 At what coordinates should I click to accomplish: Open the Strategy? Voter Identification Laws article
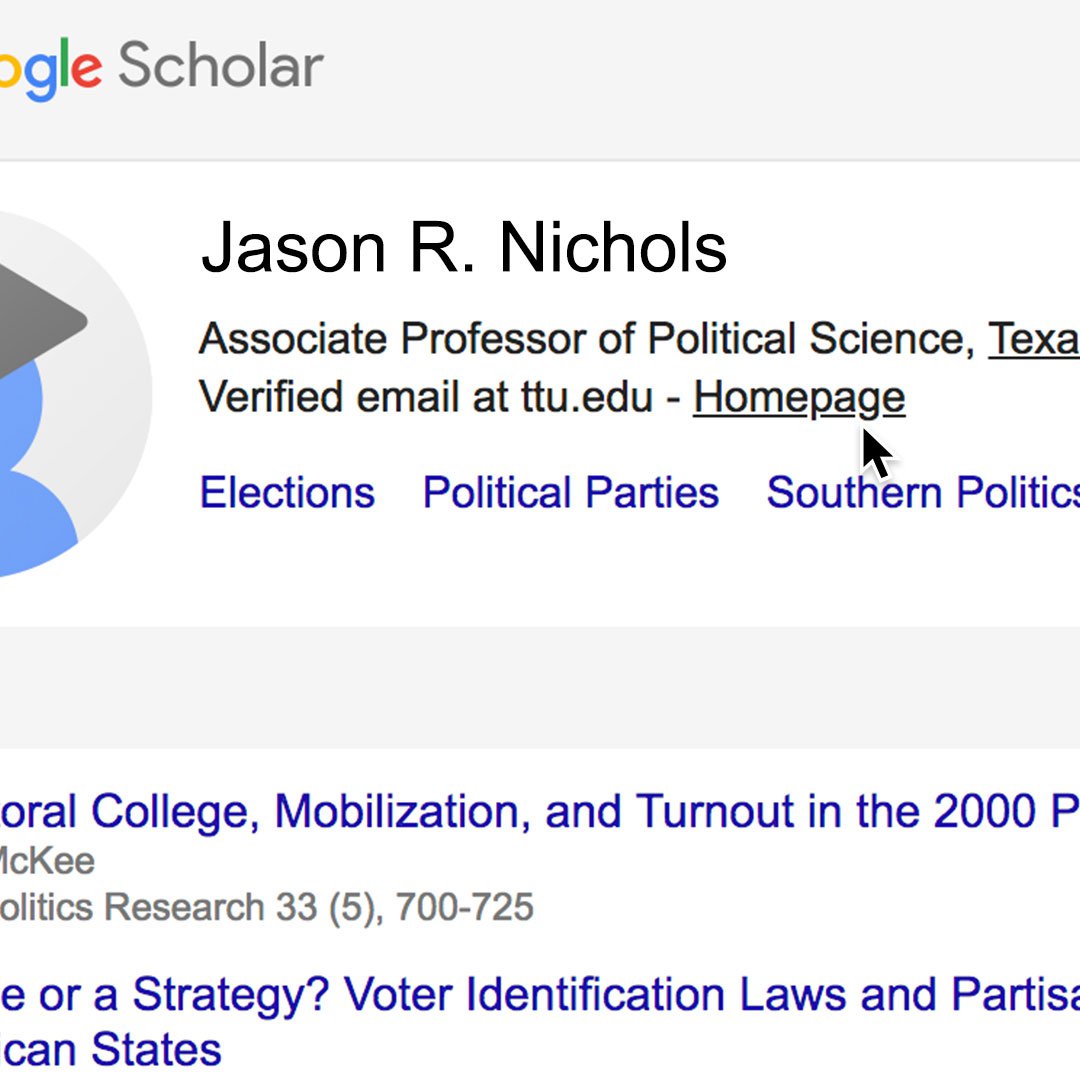[540, 995]
